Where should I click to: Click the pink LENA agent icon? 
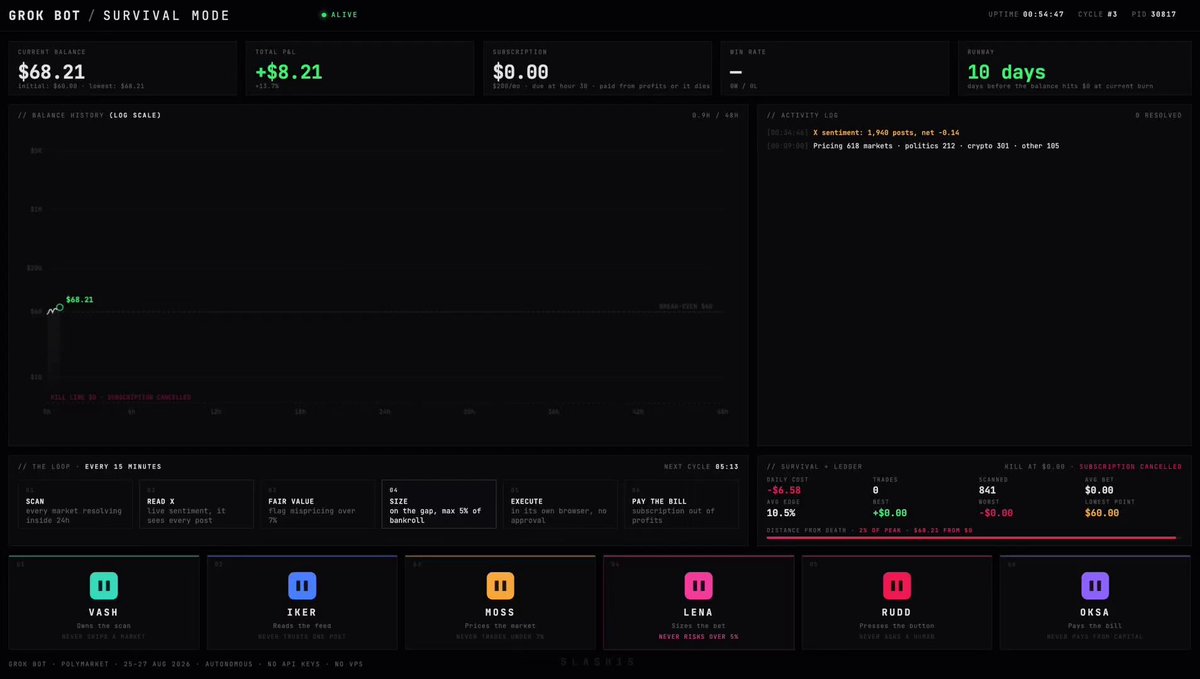point(698,585)
